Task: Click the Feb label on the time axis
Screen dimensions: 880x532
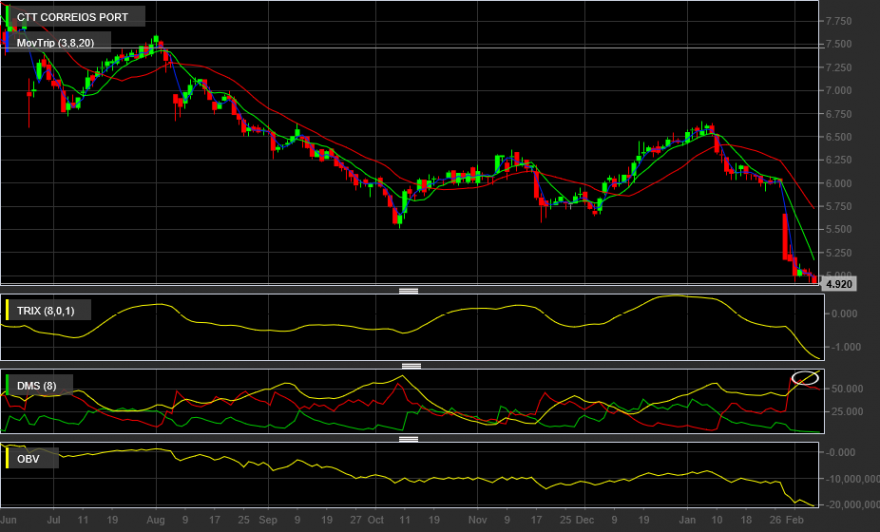Action: pos(794,520)
